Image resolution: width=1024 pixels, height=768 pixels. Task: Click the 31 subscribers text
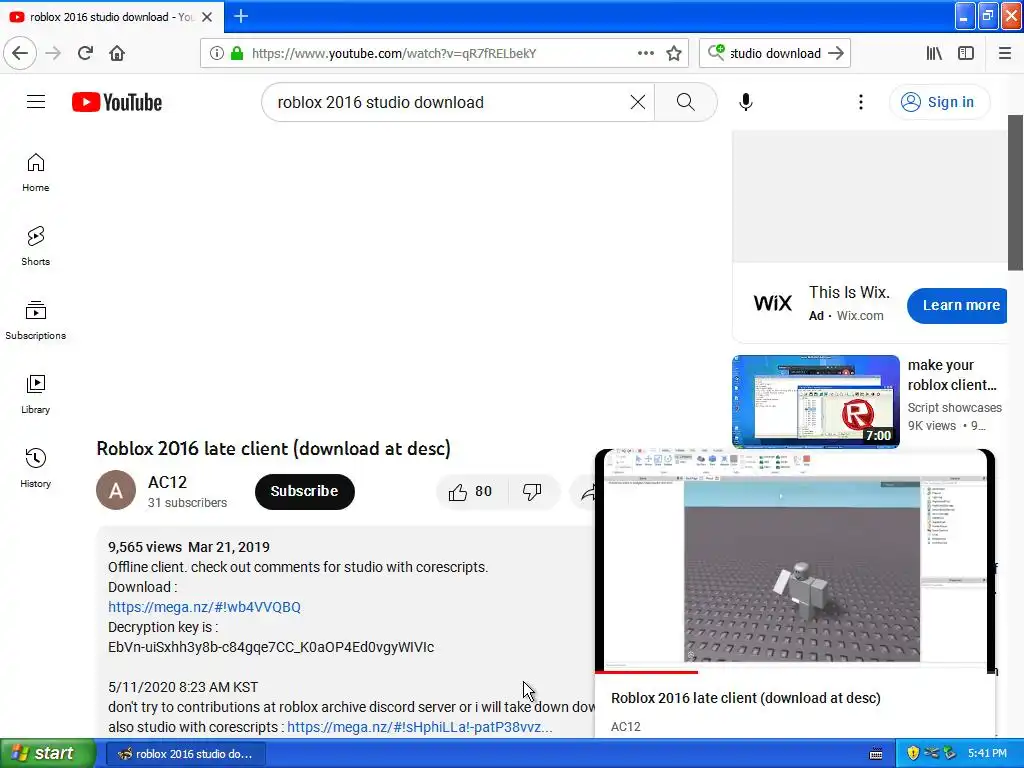point(187,503)
